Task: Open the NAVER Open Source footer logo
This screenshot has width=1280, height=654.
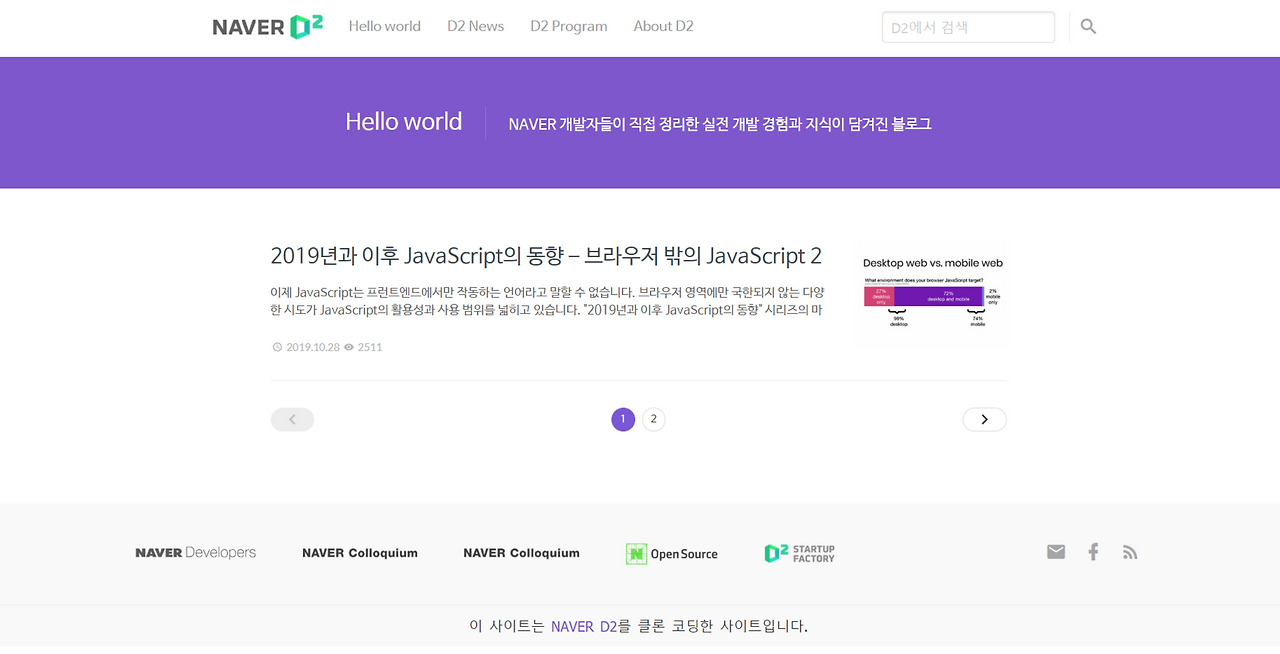Action: point(672,553)
